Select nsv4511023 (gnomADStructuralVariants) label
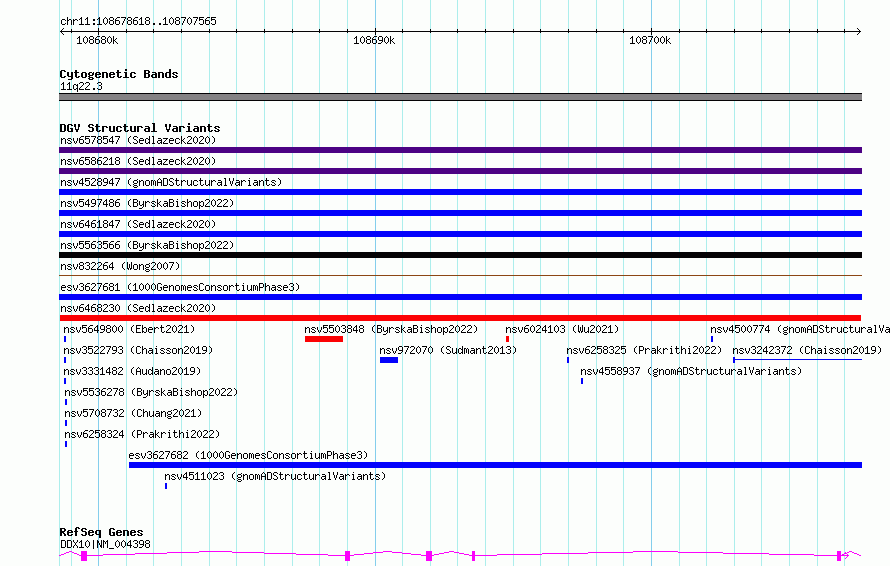 [275, 476]
